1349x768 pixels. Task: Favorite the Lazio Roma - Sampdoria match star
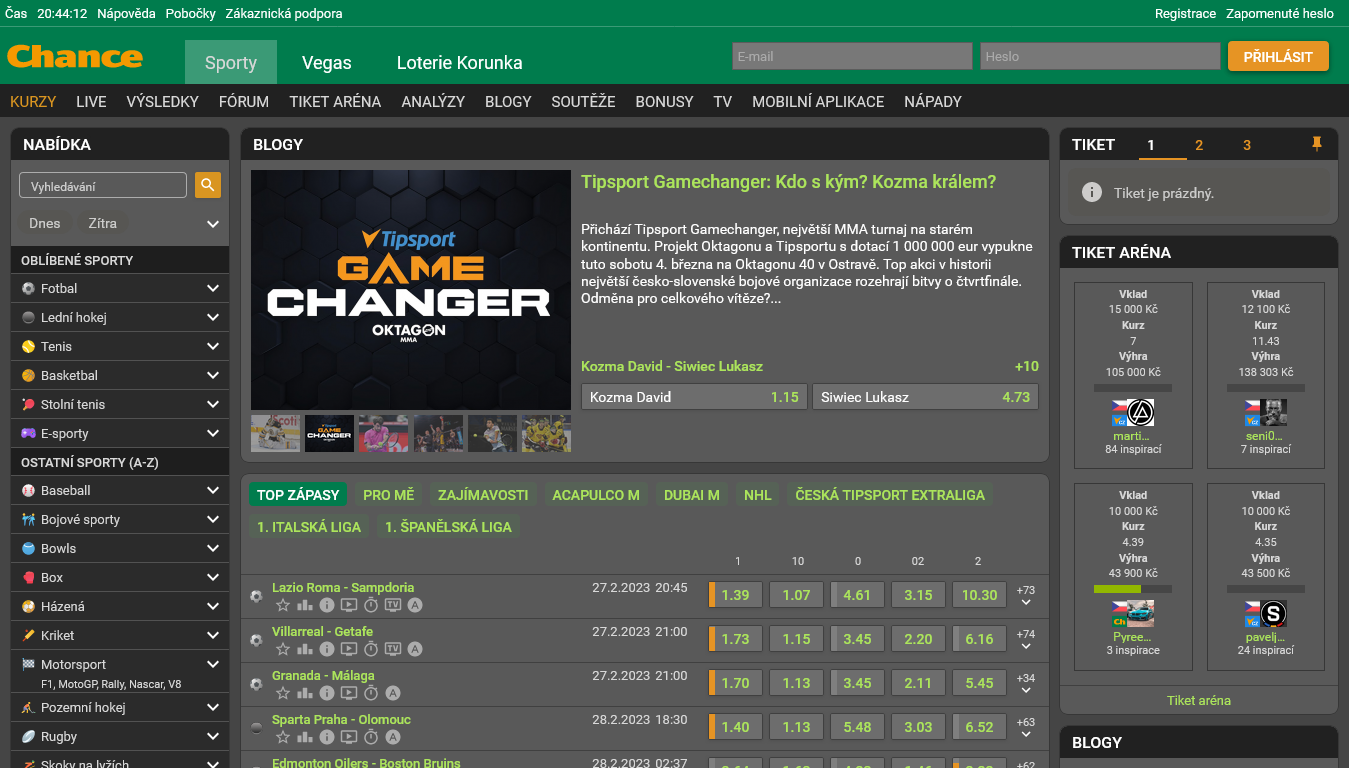coord(283,605)
